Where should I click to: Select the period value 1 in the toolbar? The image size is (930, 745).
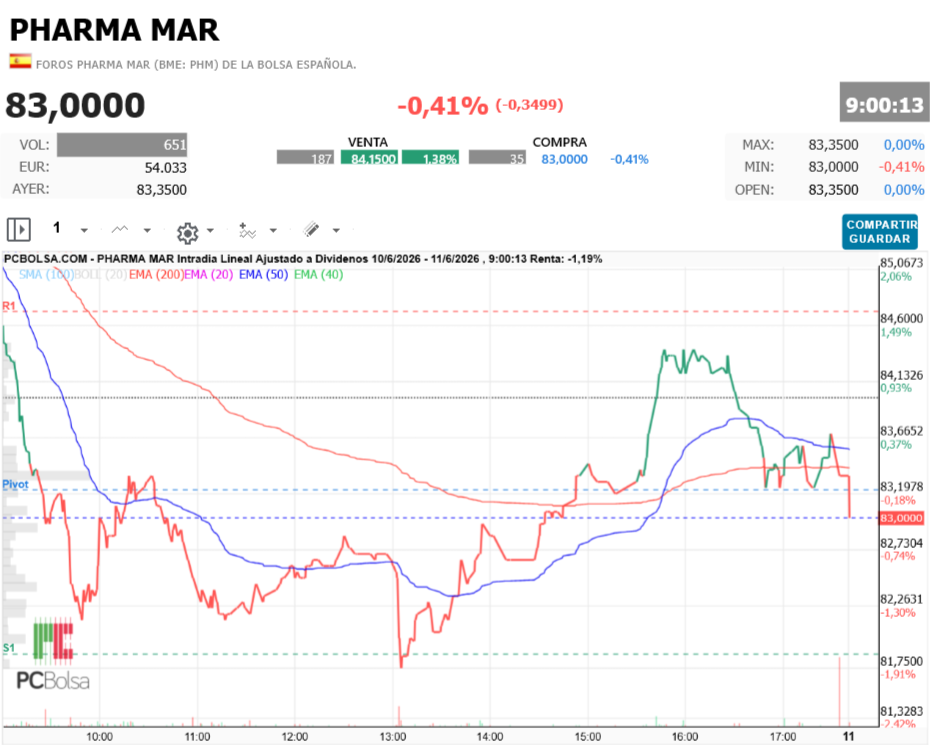(57, 228)
